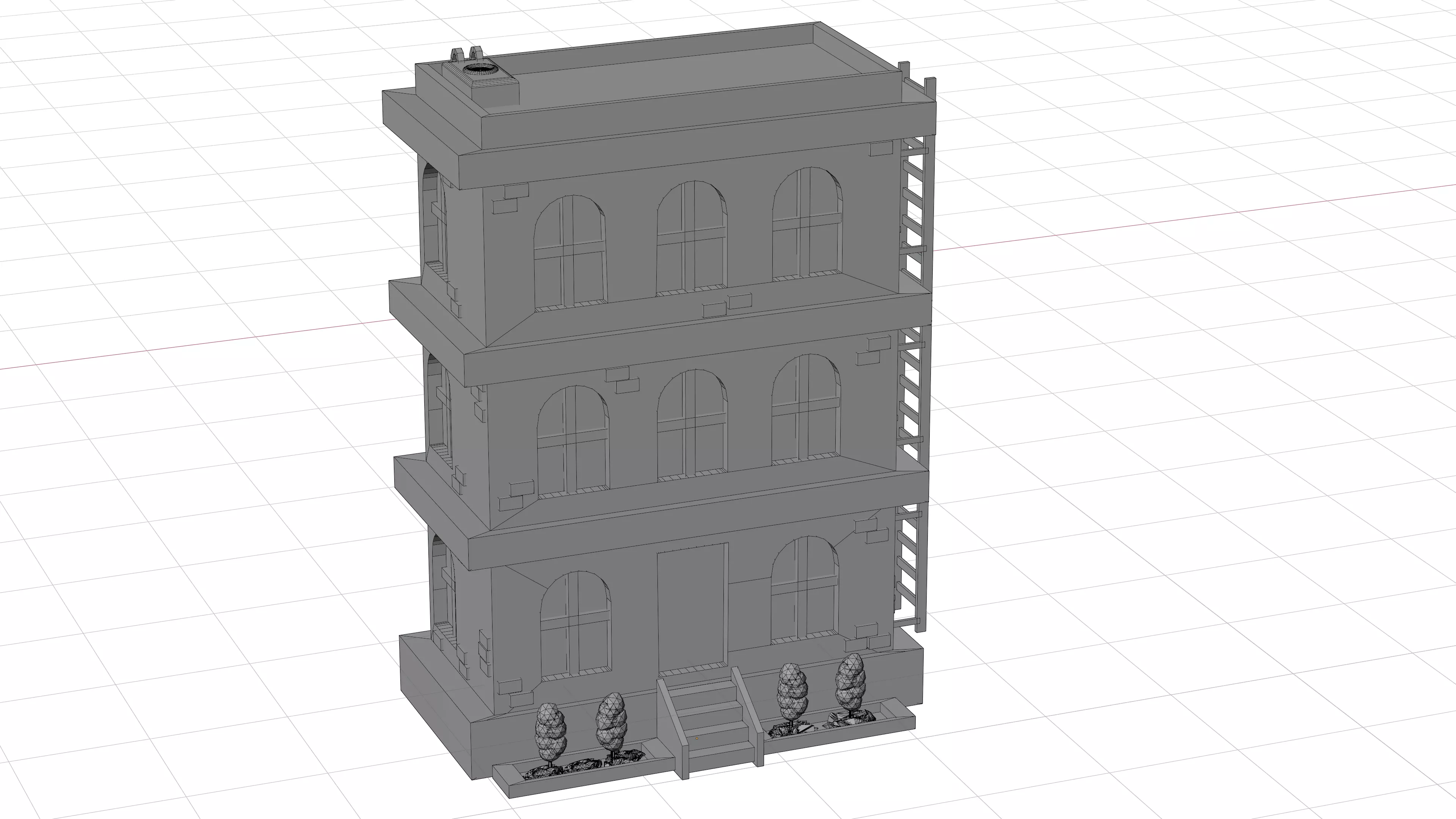Select the middle-floor left front arched window
Image resolution: width=1456 pixels, height=819 pixels.
573,442
